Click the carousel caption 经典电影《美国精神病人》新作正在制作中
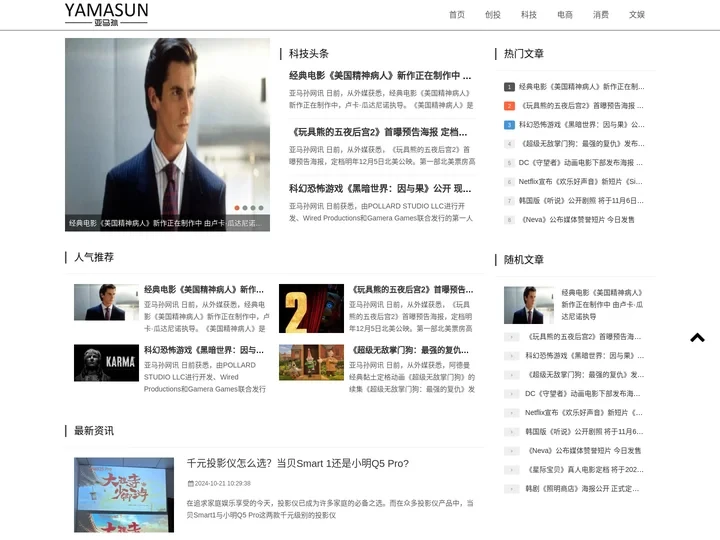720x540 pixels. (x=166, y=223)
